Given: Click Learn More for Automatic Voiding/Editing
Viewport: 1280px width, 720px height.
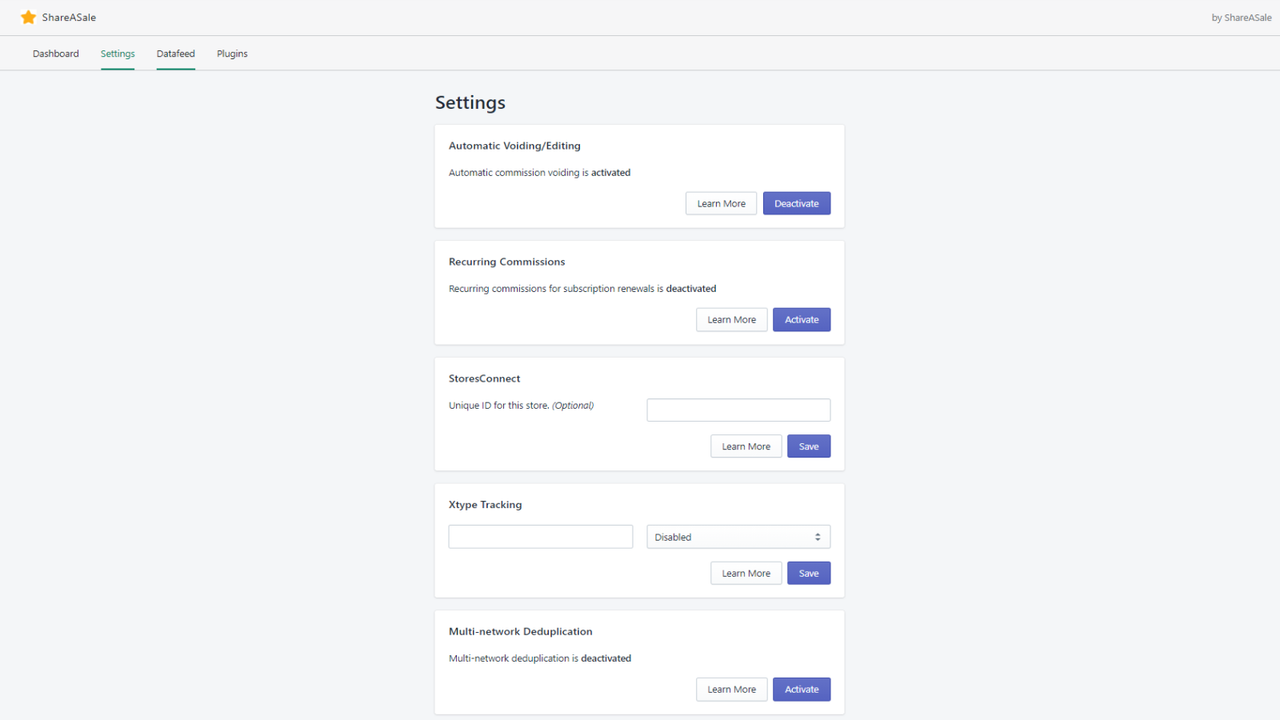Looking at the screenshot, I should pyautogui.click(x=721, y=203).
